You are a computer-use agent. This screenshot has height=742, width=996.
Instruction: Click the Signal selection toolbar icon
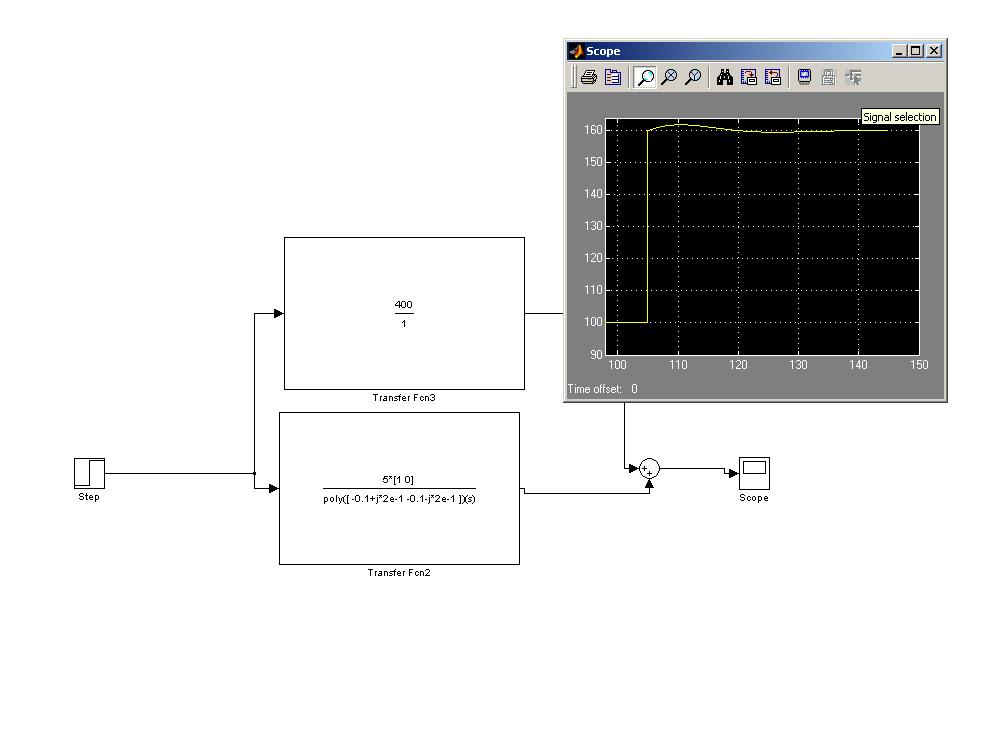853,78
